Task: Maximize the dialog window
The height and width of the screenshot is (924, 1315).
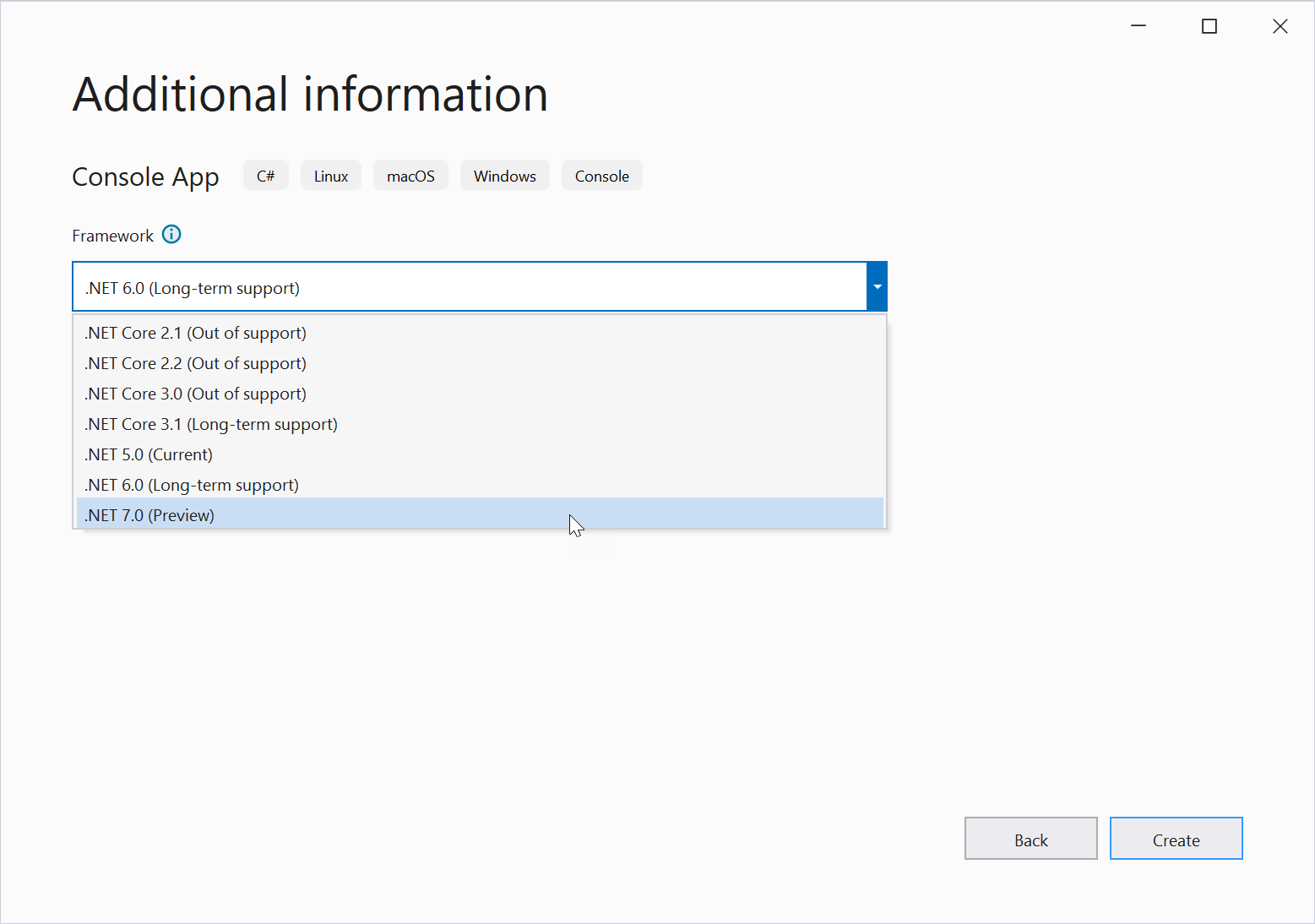Action: (x=1209, y=26)
